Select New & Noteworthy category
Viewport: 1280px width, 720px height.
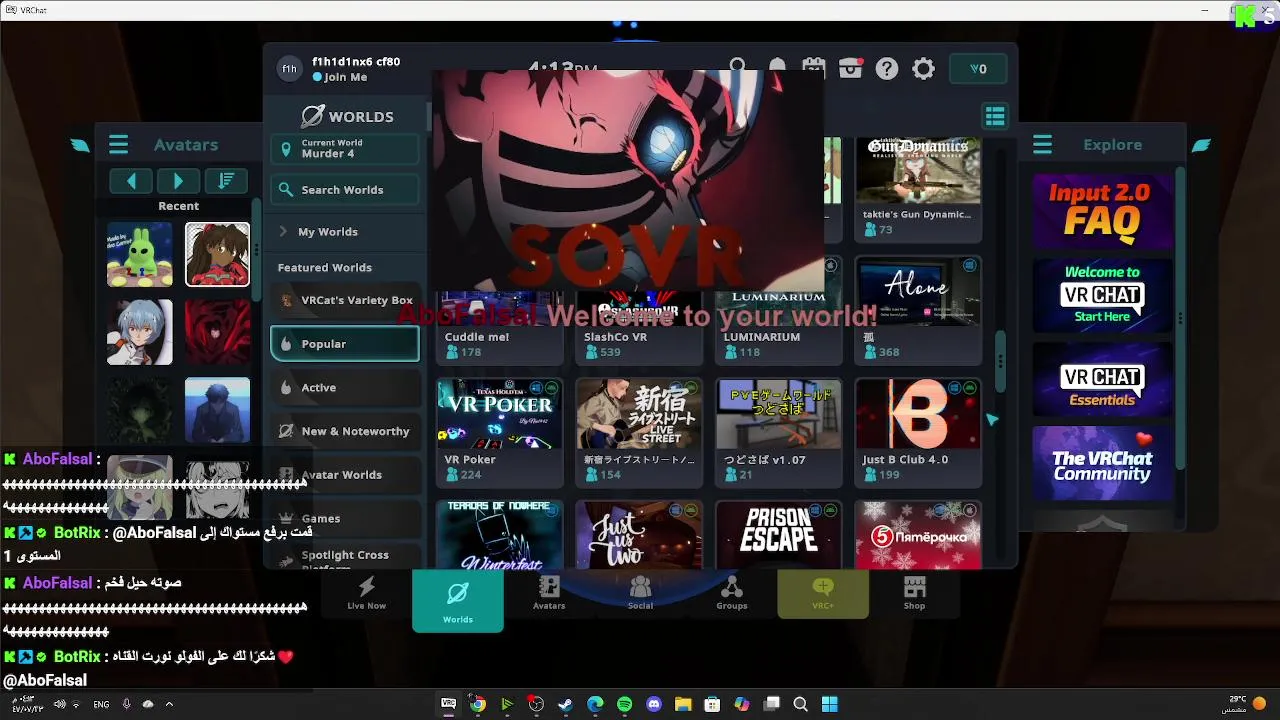coord(345,432)
